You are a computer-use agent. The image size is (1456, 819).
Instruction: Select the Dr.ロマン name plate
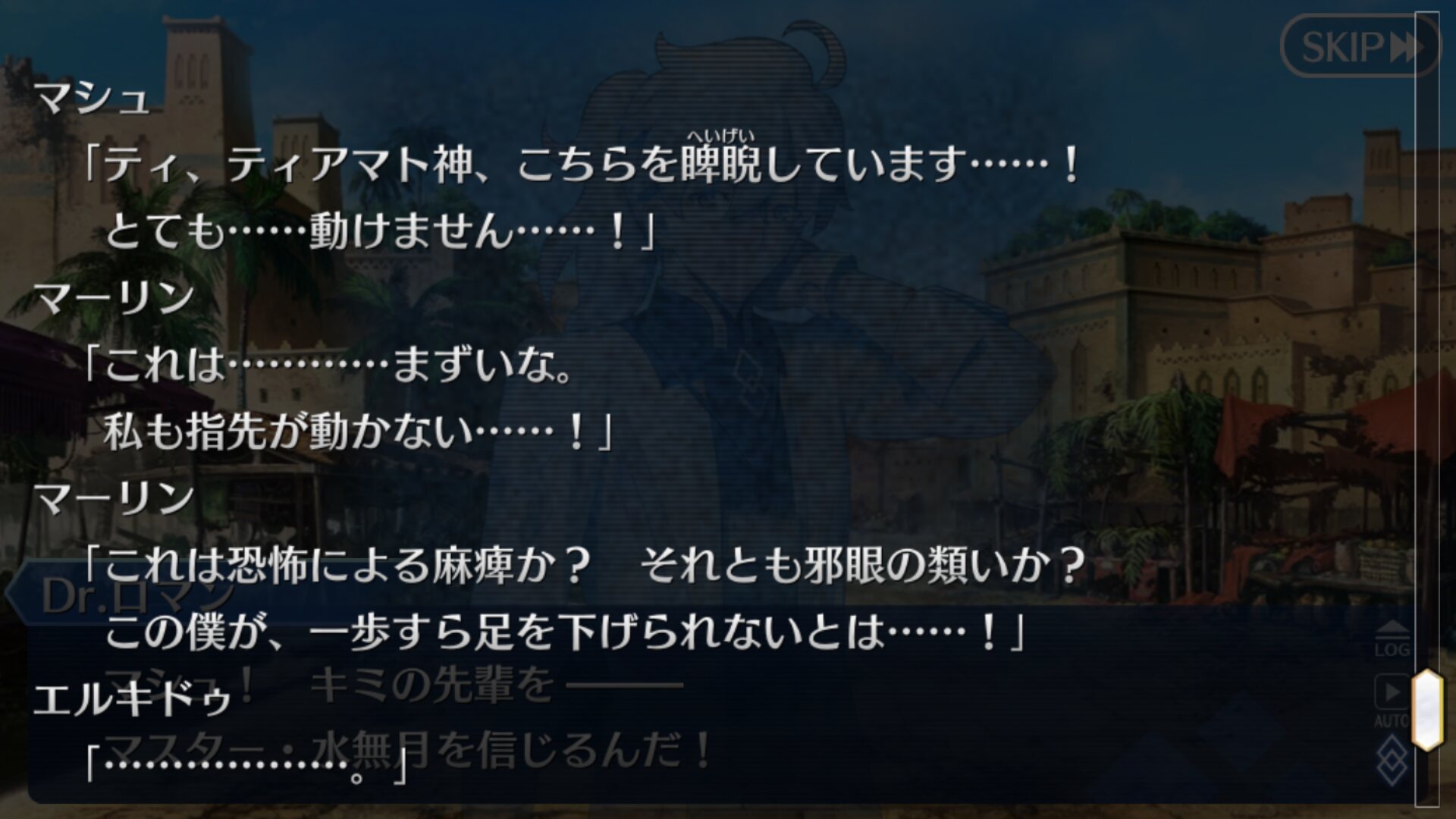(129, 596)
